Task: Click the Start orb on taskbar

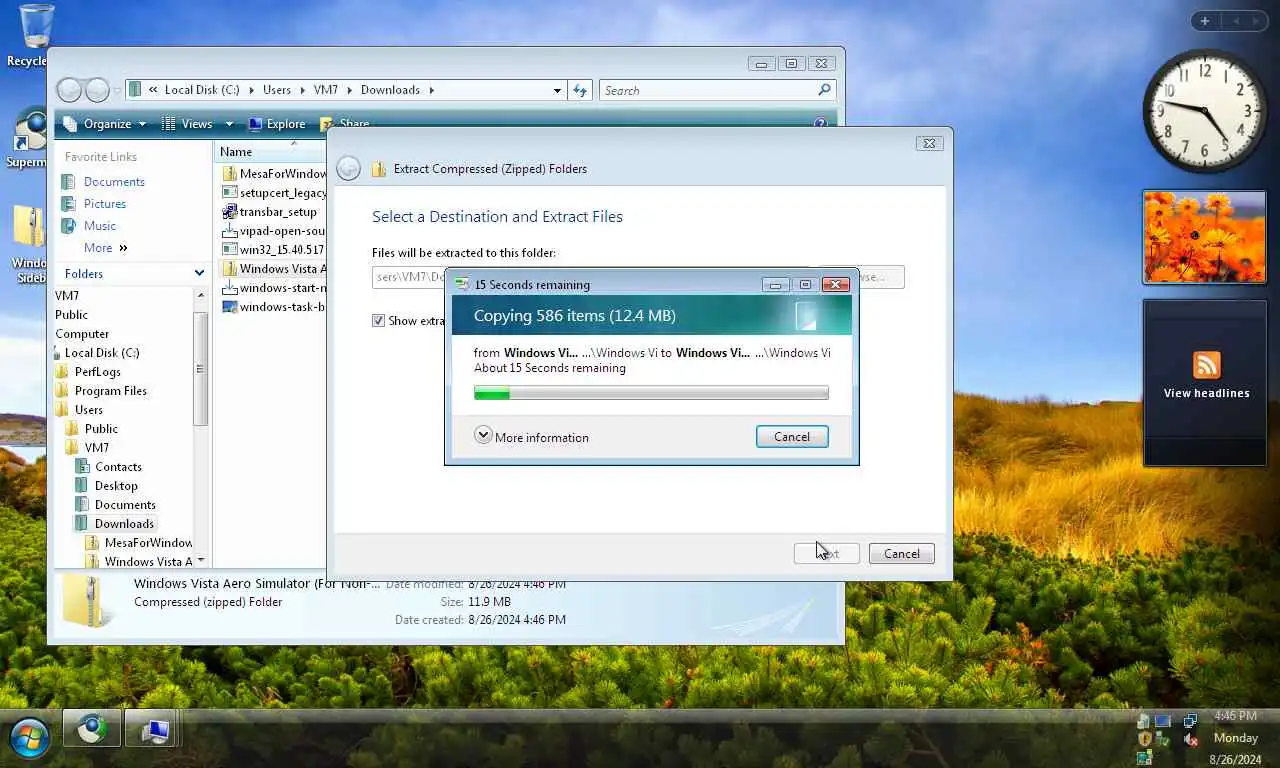Action: coord(29,738)
